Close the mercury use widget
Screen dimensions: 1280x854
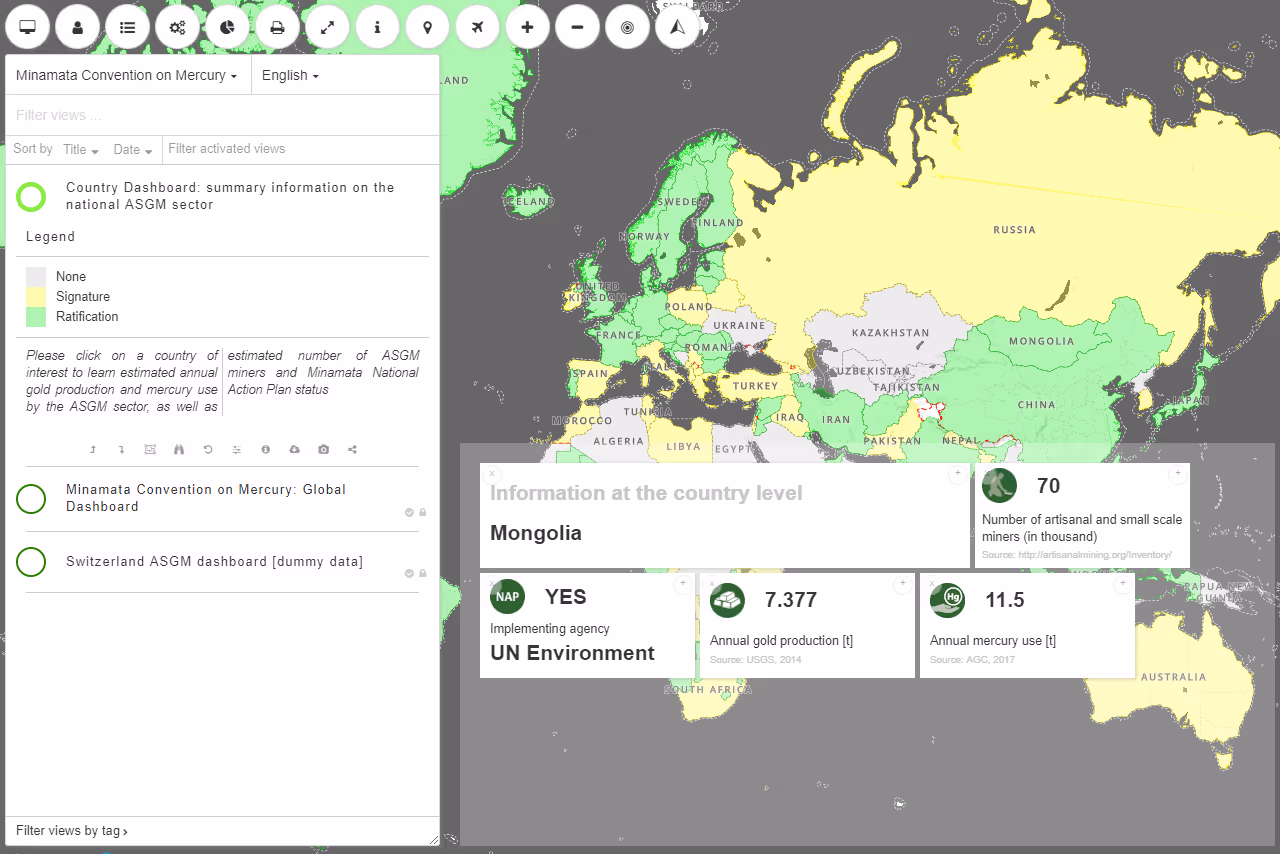coord(932,584)
